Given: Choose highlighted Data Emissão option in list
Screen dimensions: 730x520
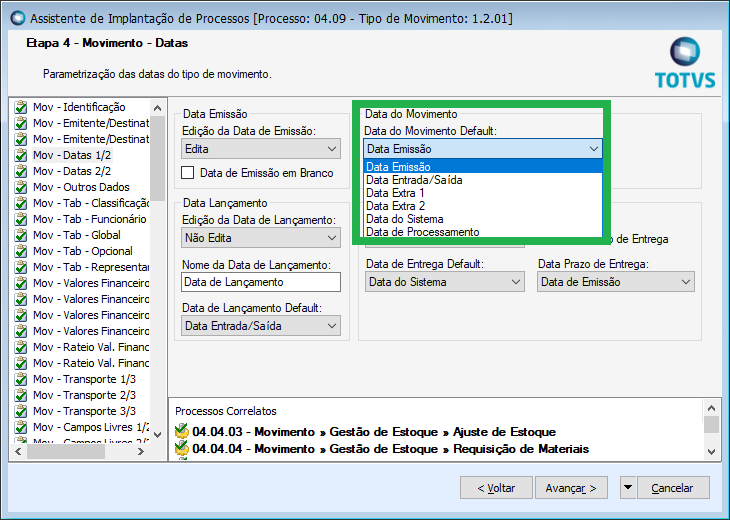Looking at the screenshot, I should coord(483,167).
